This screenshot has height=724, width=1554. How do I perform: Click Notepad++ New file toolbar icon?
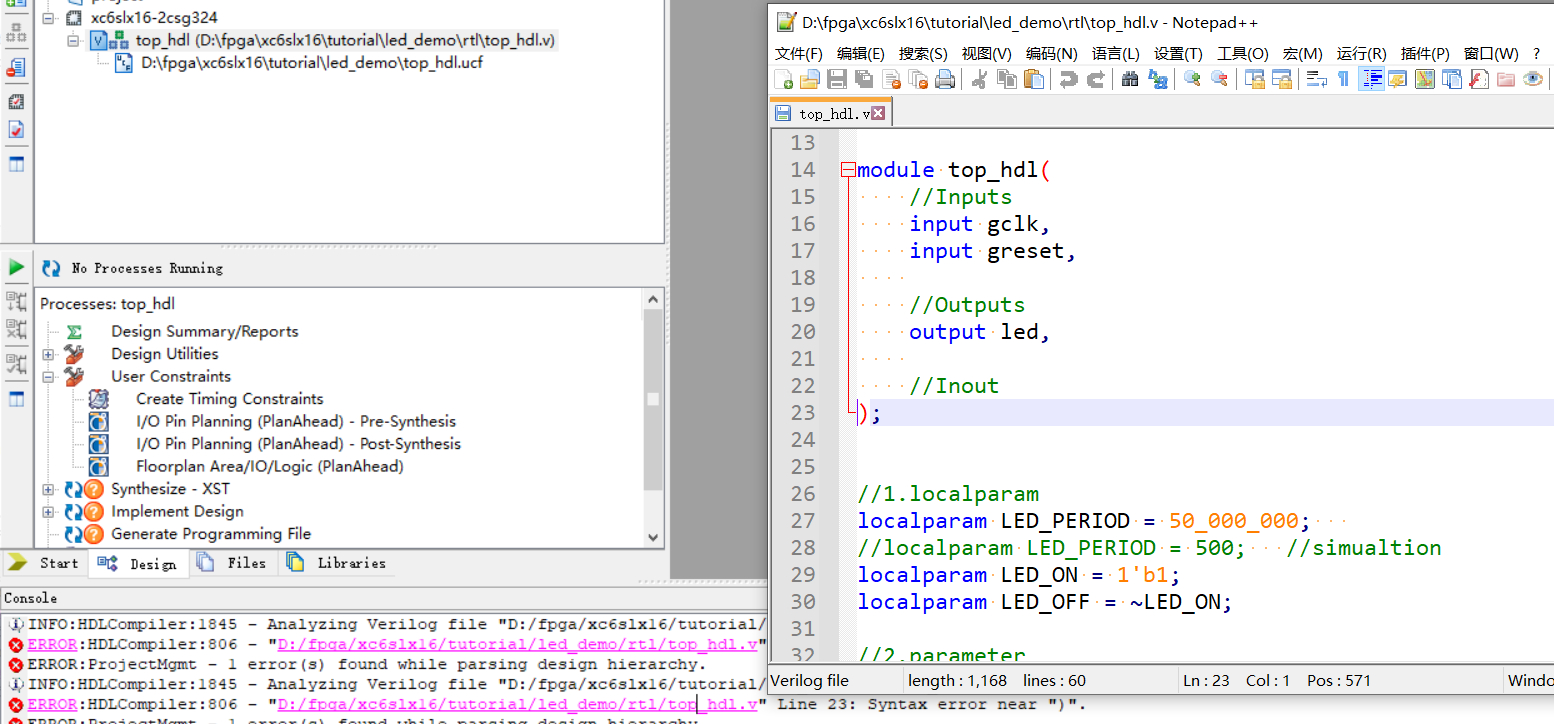(784, 80)
